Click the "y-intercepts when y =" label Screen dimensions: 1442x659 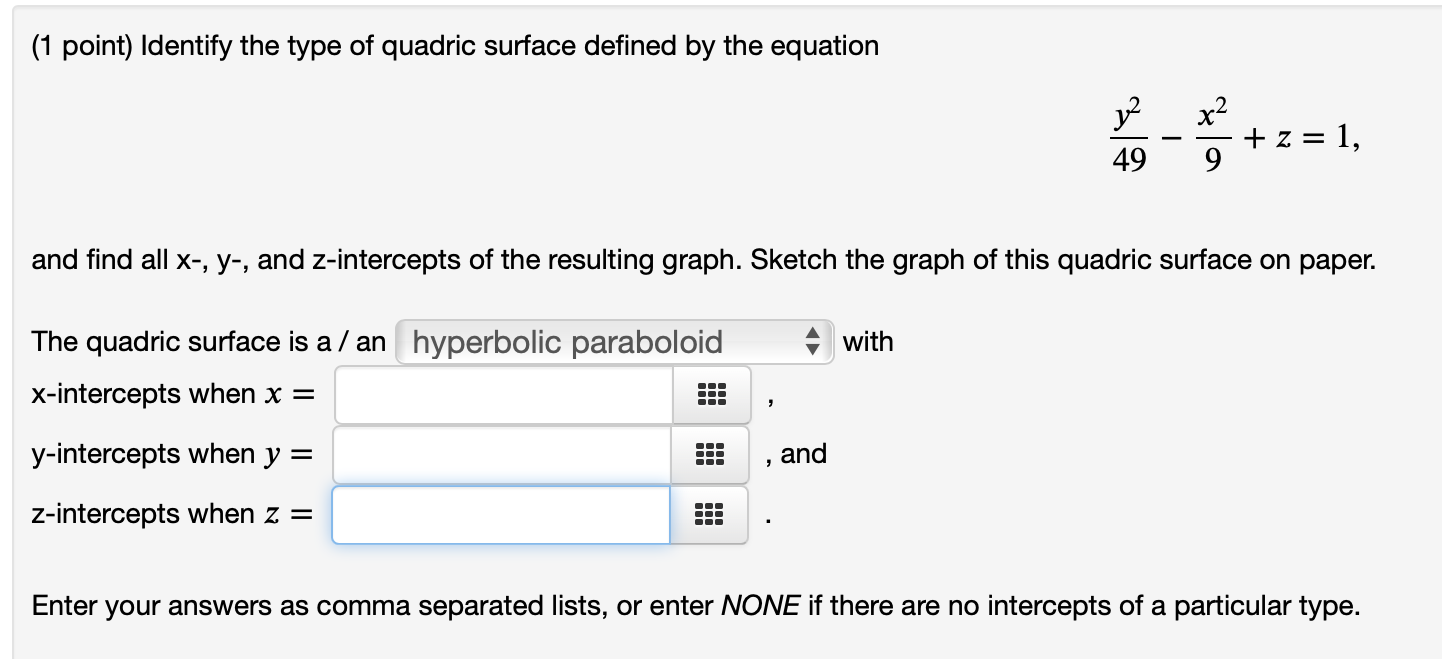click(x=172, y=455)
